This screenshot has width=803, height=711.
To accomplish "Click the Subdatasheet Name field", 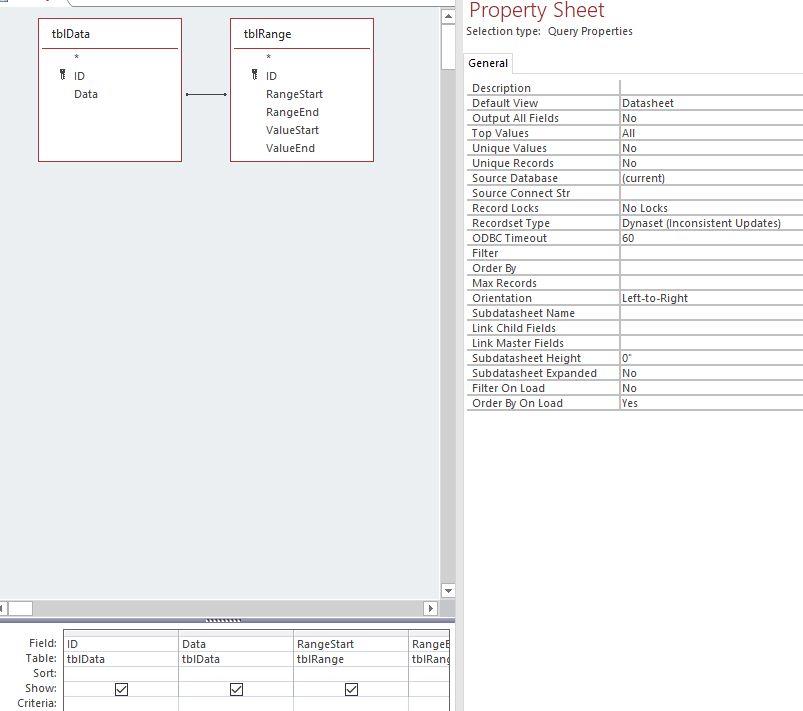I will (x=711, y=313).
